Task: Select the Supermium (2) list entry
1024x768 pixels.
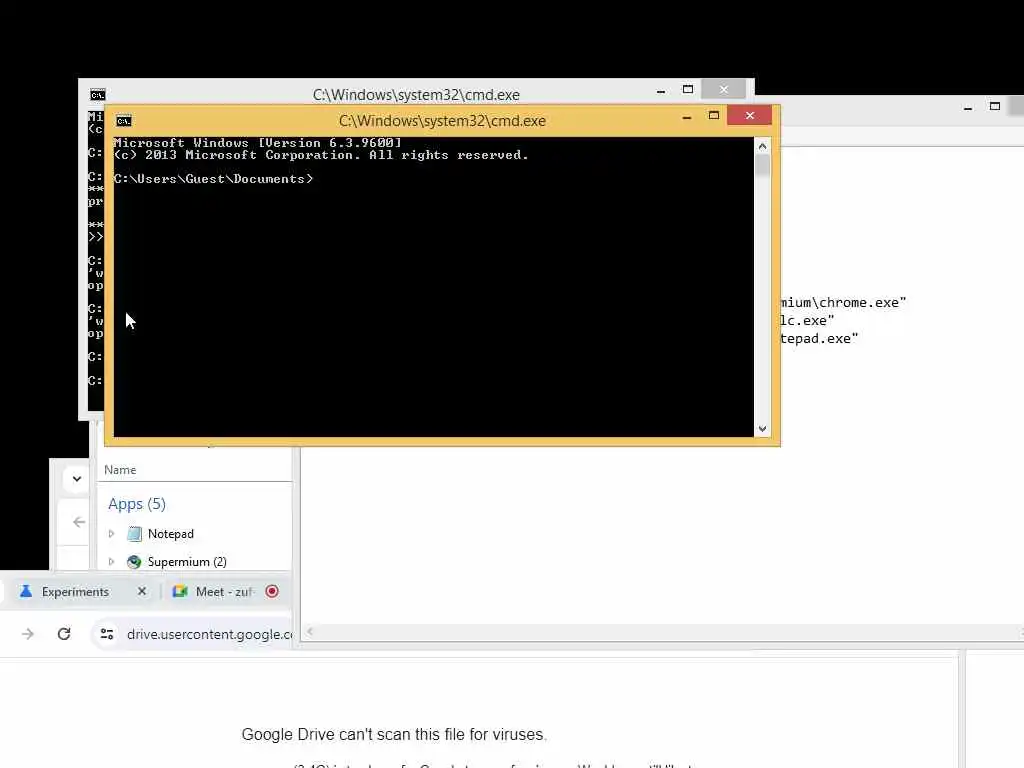Action: pos(187,562)
